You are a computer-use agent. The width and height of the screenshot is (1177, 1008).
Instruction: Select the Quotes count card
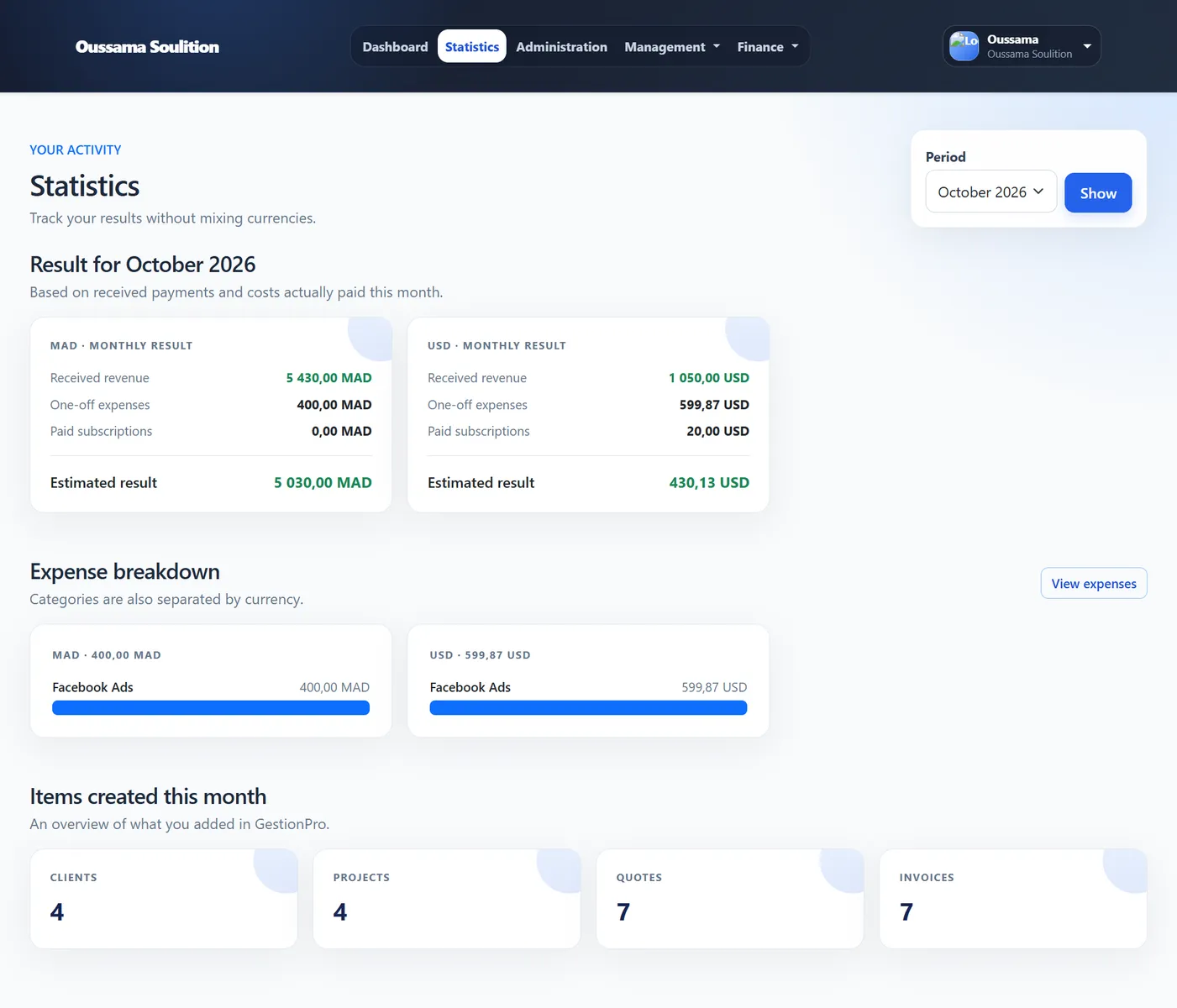[730, 899]
